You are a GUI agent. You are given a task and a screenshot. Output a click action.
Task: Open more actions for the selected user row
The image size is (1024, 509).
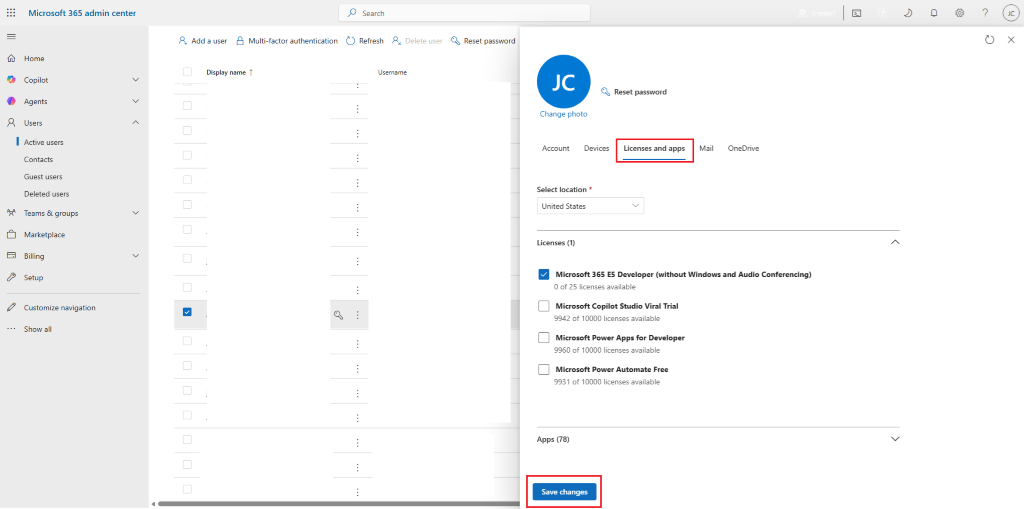(357, 315)
